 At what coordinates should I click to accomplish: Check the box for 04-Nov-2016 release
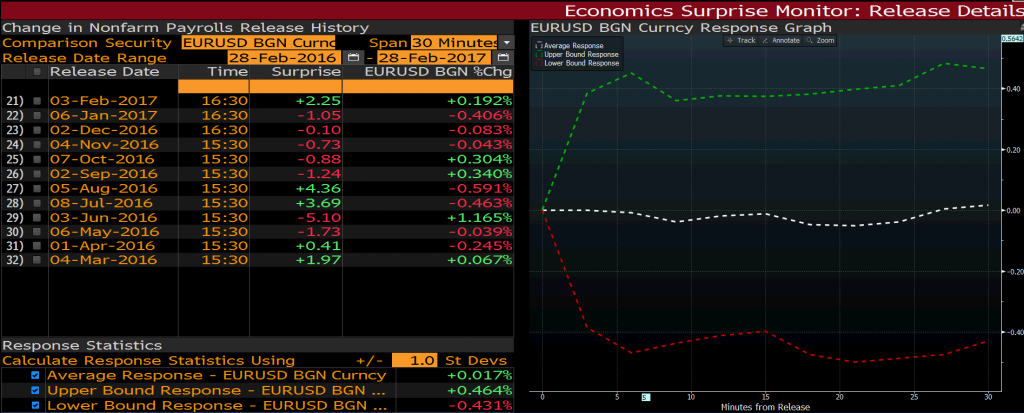point(37,144)
